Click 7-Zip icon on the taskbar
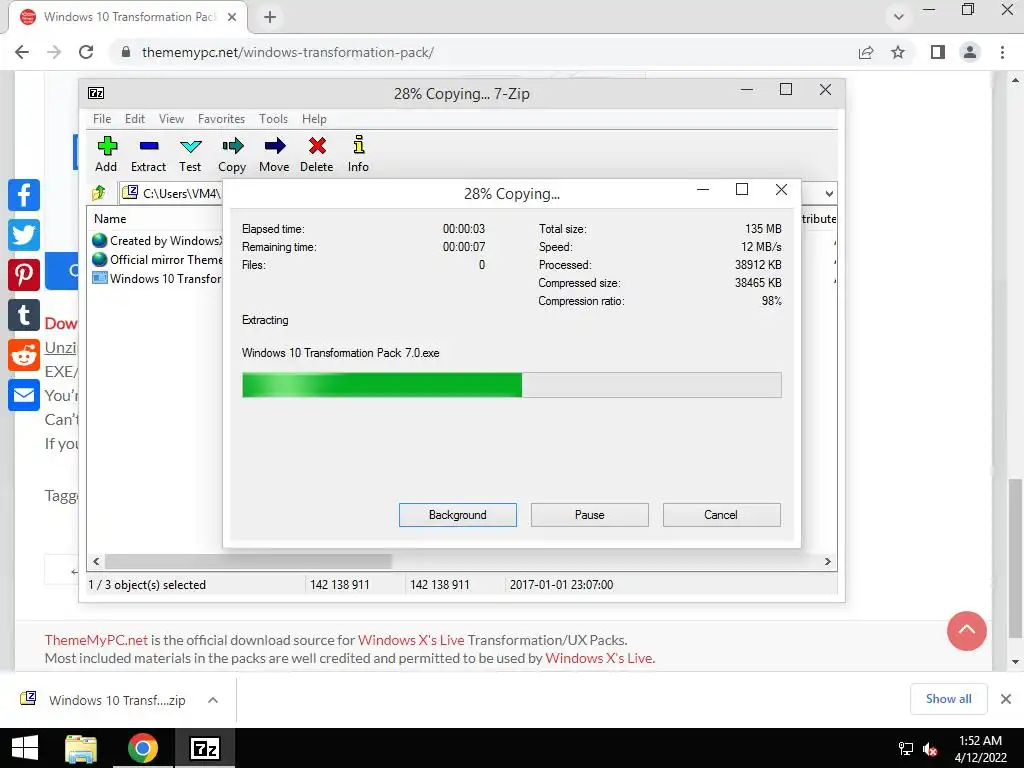The width and height of the screenshot is (1024, 768). point(204,748)
